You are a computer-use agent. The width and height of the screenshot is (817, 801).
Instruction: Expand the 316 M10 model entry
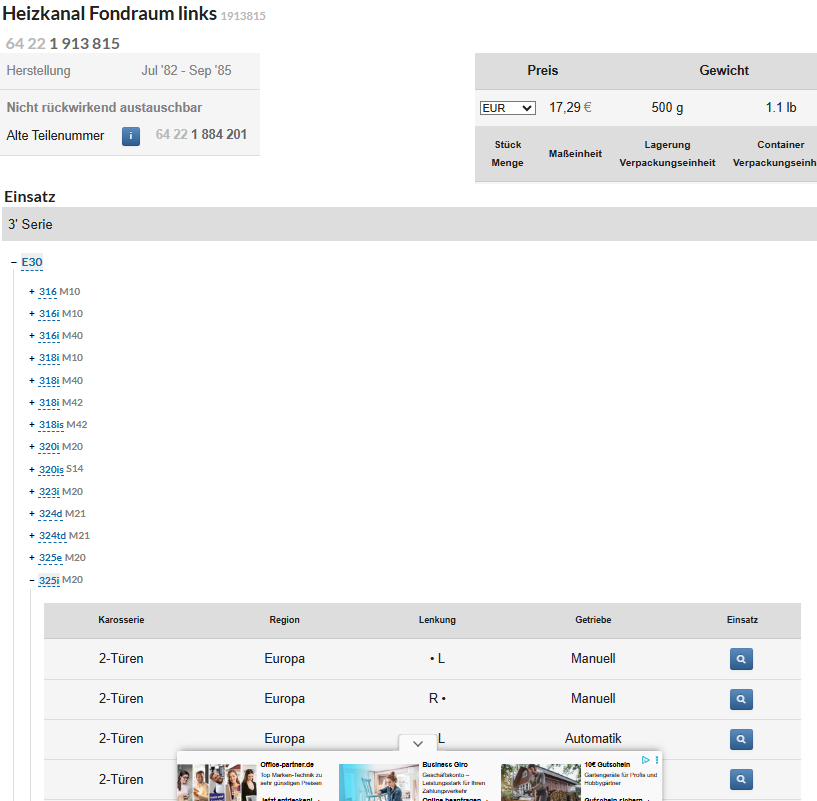click(x=32, y=292)
